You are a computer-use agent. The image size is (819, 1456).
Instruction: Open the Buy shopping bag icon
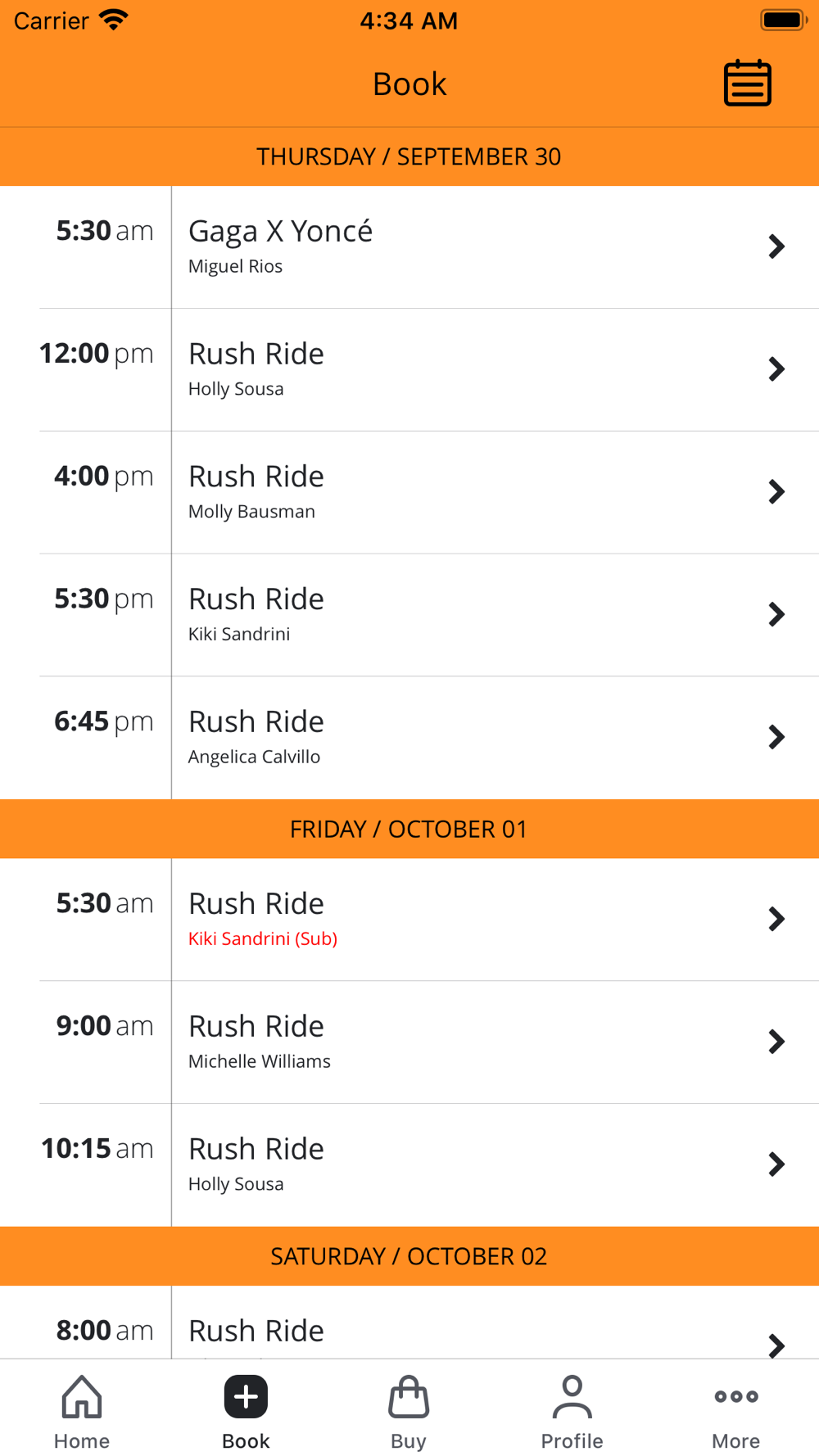pyautogui.click(x=409, y=1396)
